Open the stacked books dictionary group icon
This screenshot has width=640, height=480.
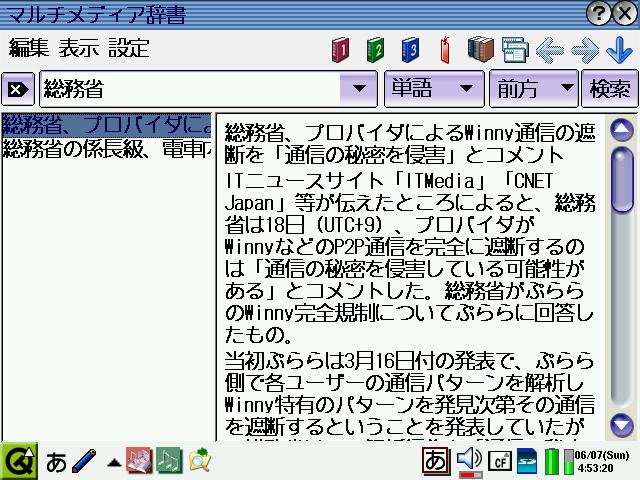pyautogui.click(x=480, y=49)
